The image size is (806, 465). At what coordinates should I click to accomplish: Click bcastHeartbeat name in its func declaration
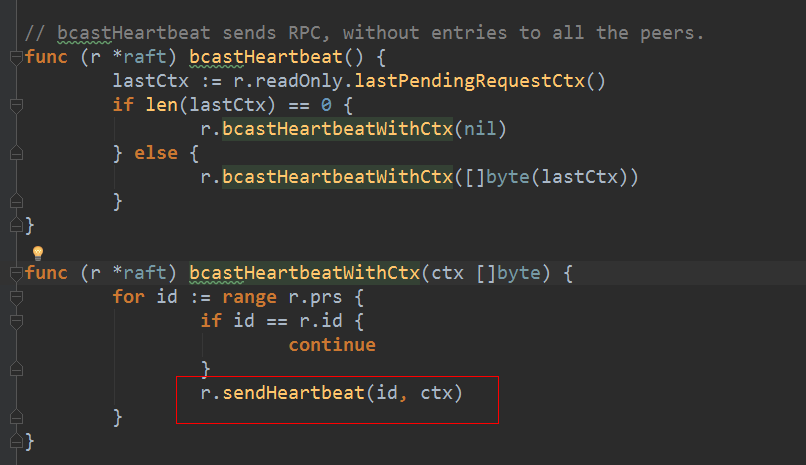click(266, 57)
